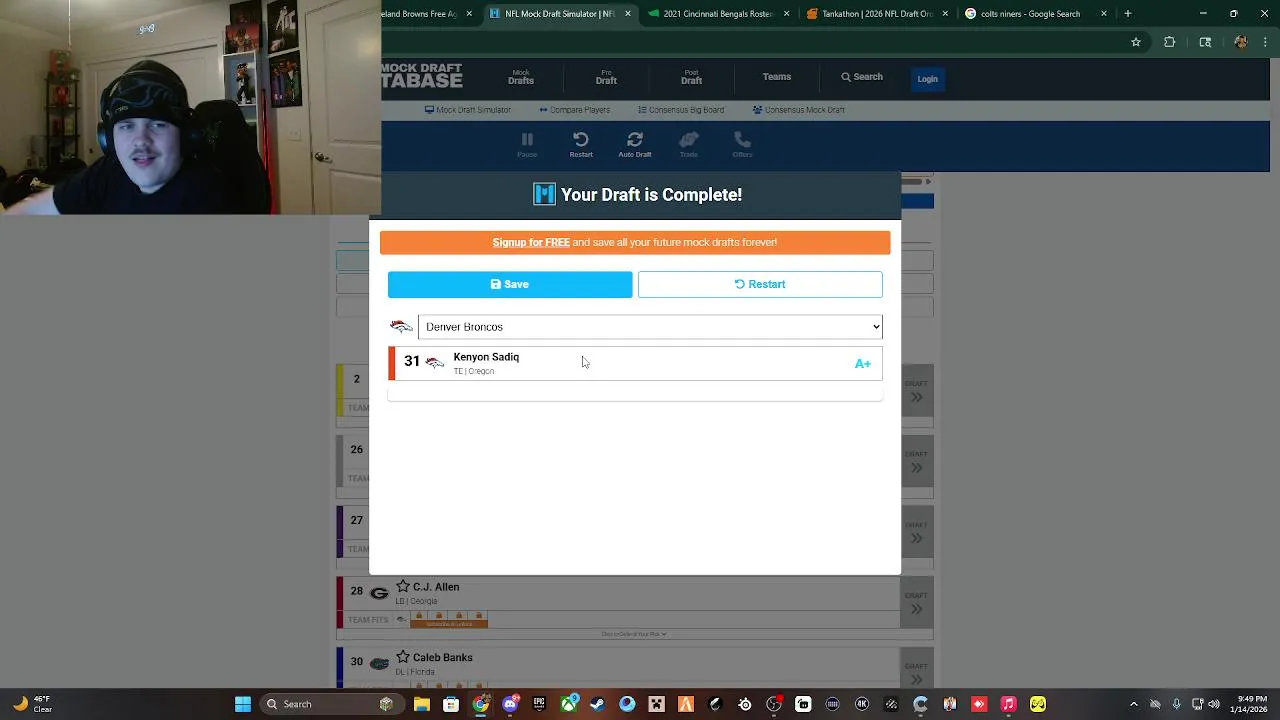
Task: Open Apple Music from taskbar
Action: click(x=1009, y=704)
